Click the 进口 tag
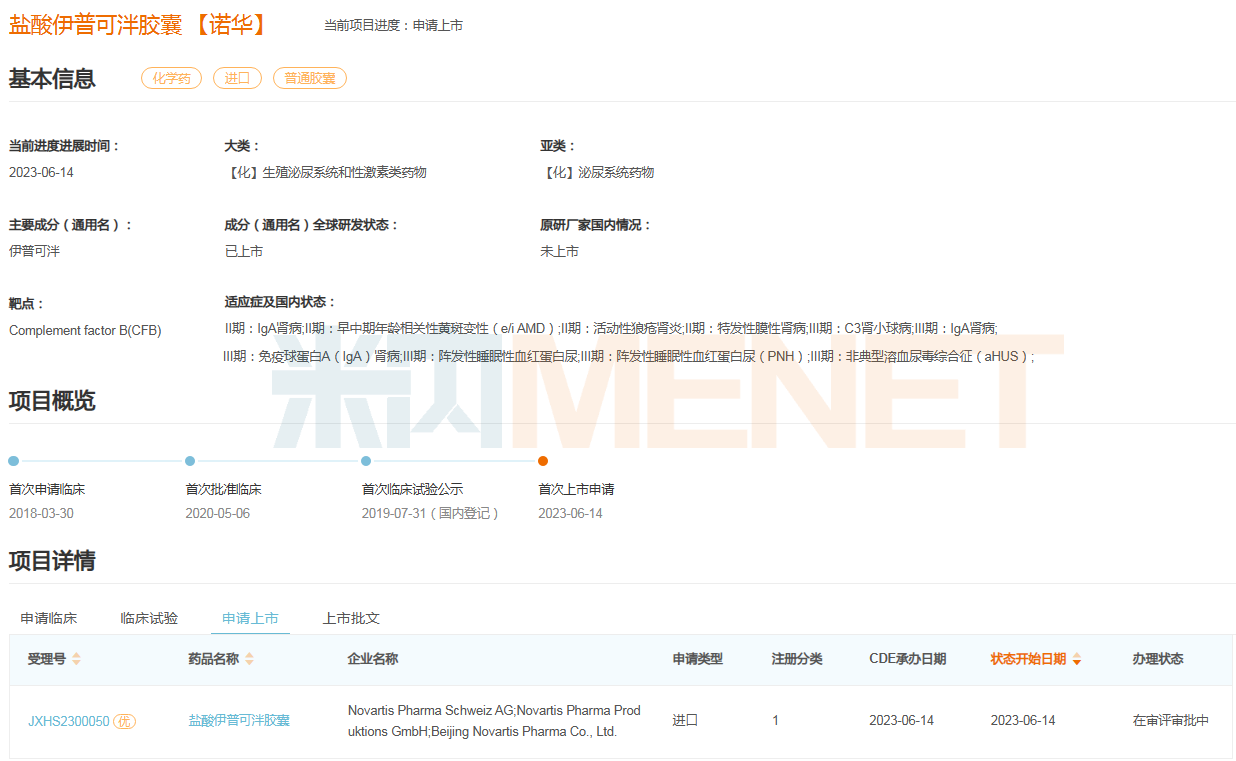 237,78
